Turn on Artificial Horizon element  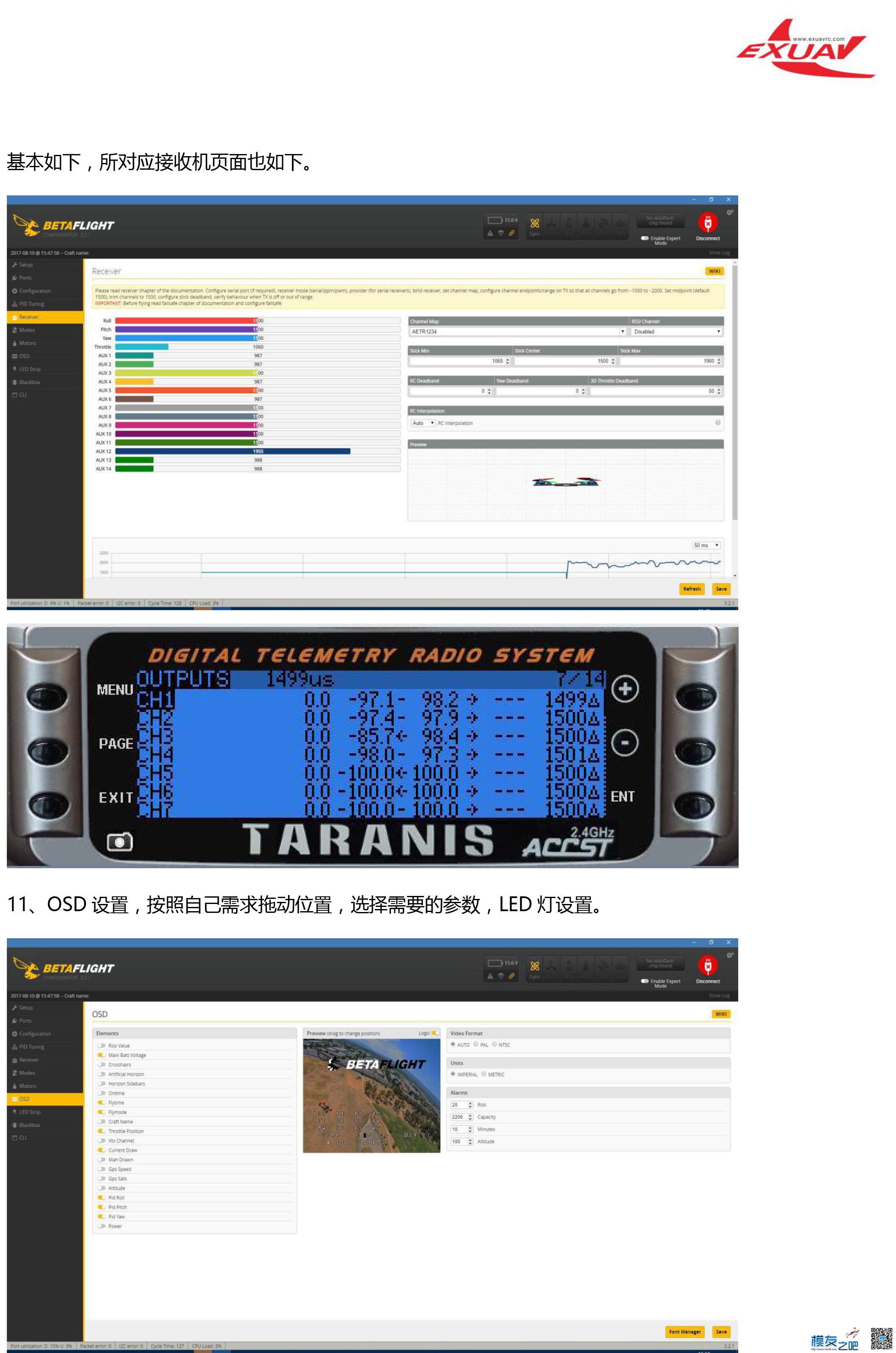(101, 1074)
